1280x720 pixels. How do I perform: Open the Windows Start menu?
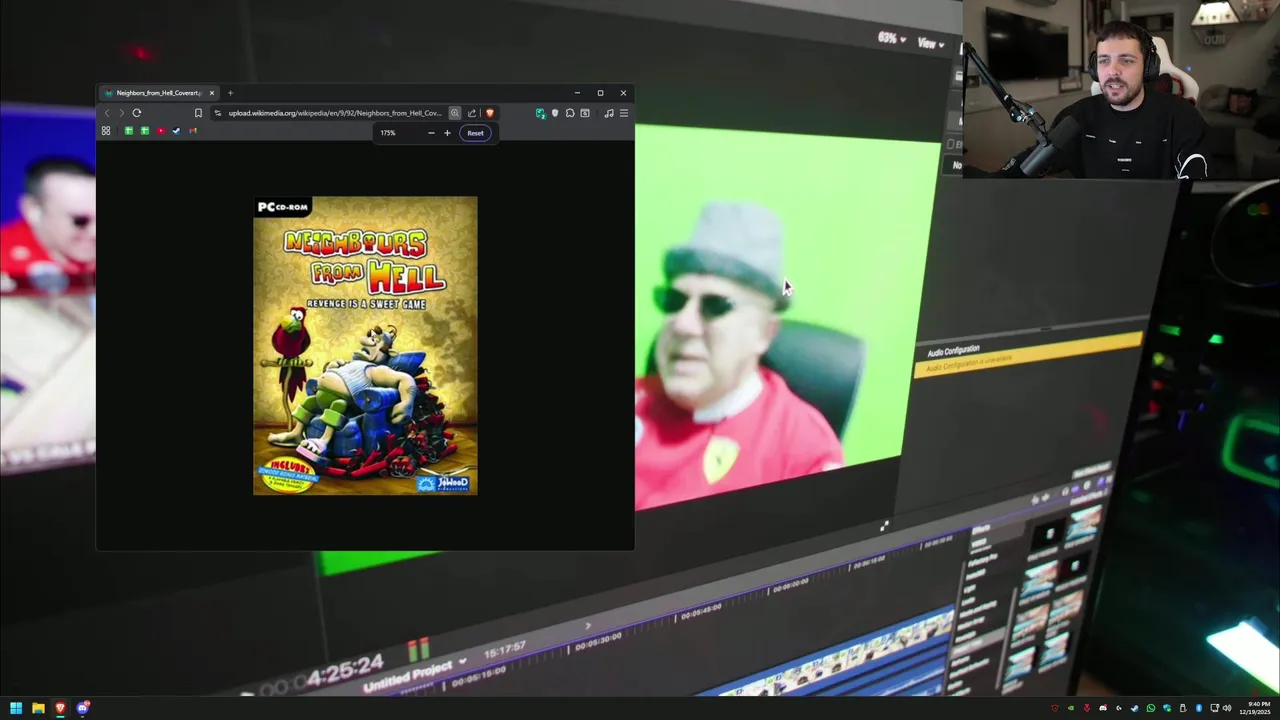tap(16, 708)
